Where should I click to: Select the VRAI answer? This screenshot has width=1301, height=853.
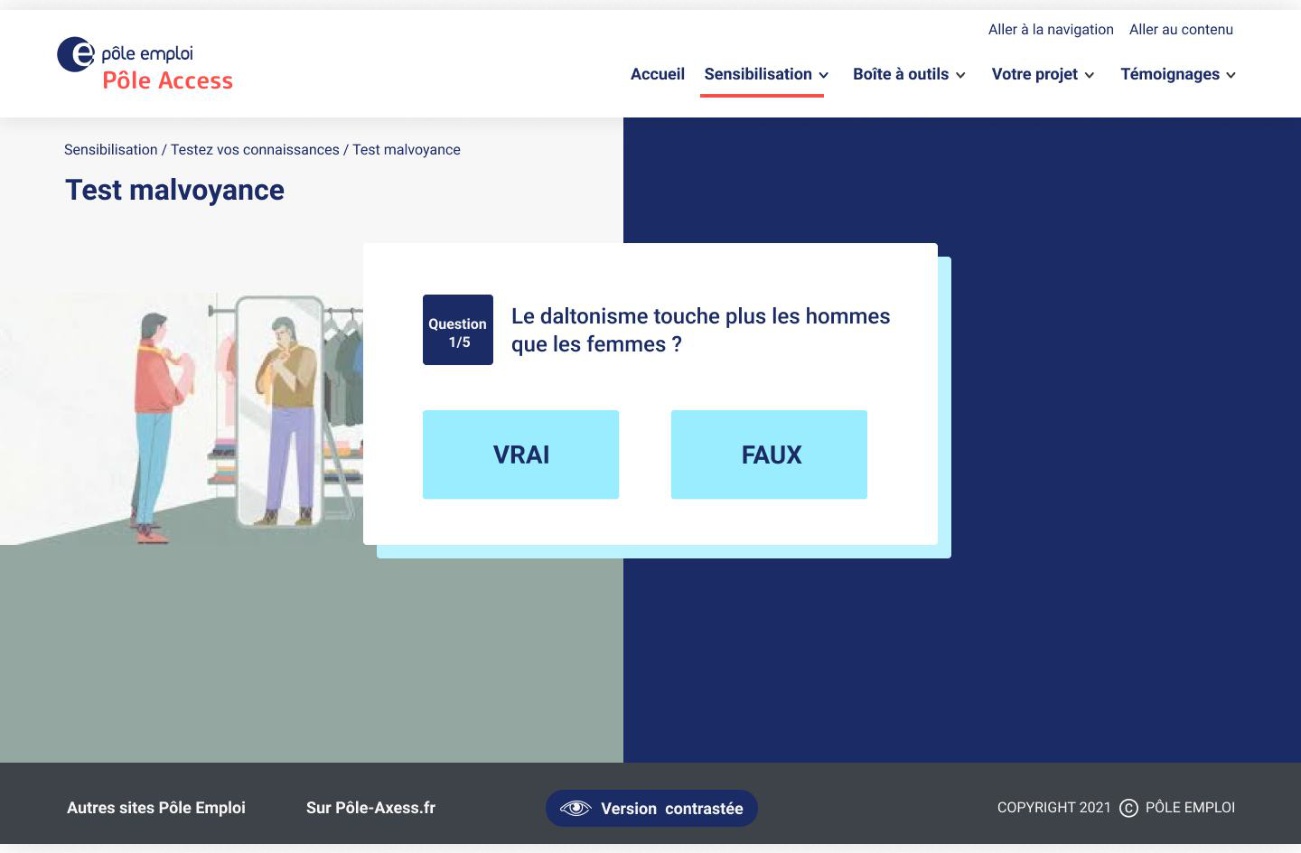pos(521,455)
